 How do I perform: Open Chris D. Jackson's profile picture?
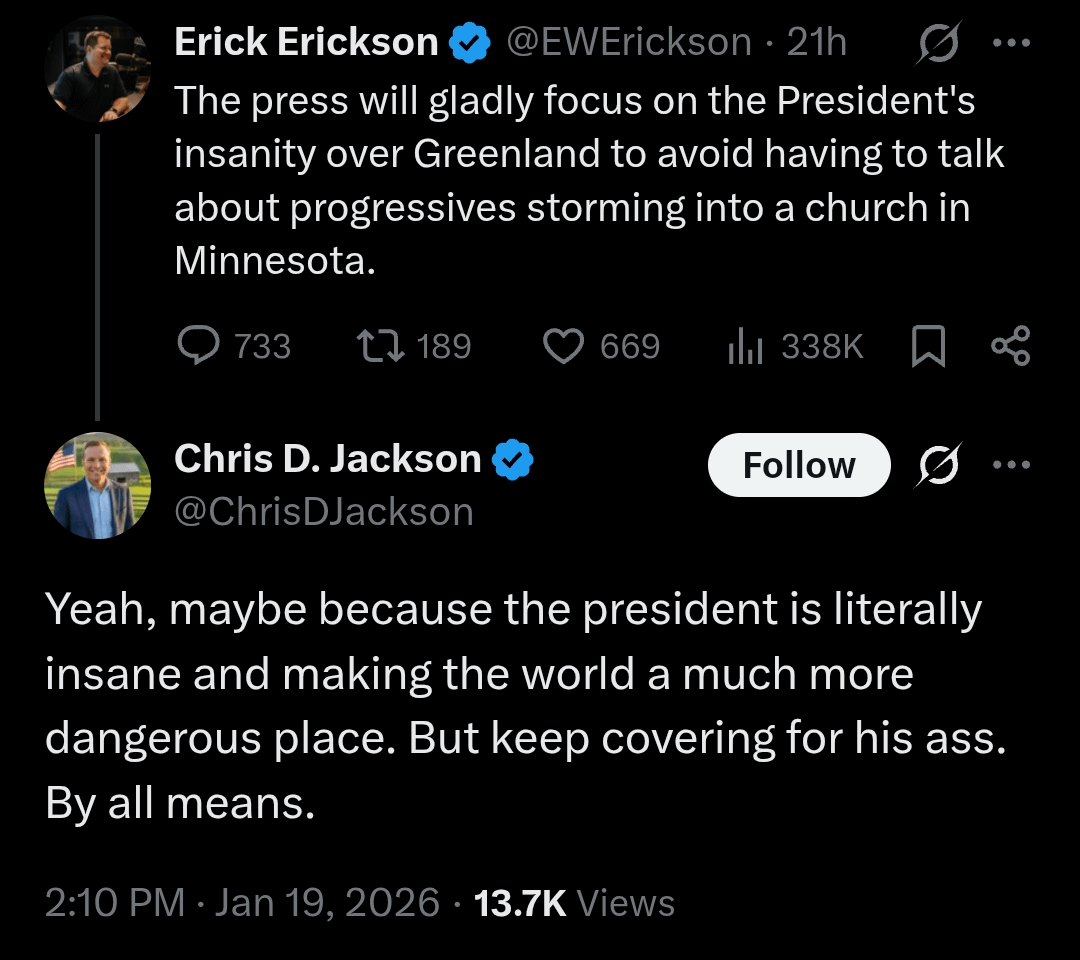coord(98,485)
